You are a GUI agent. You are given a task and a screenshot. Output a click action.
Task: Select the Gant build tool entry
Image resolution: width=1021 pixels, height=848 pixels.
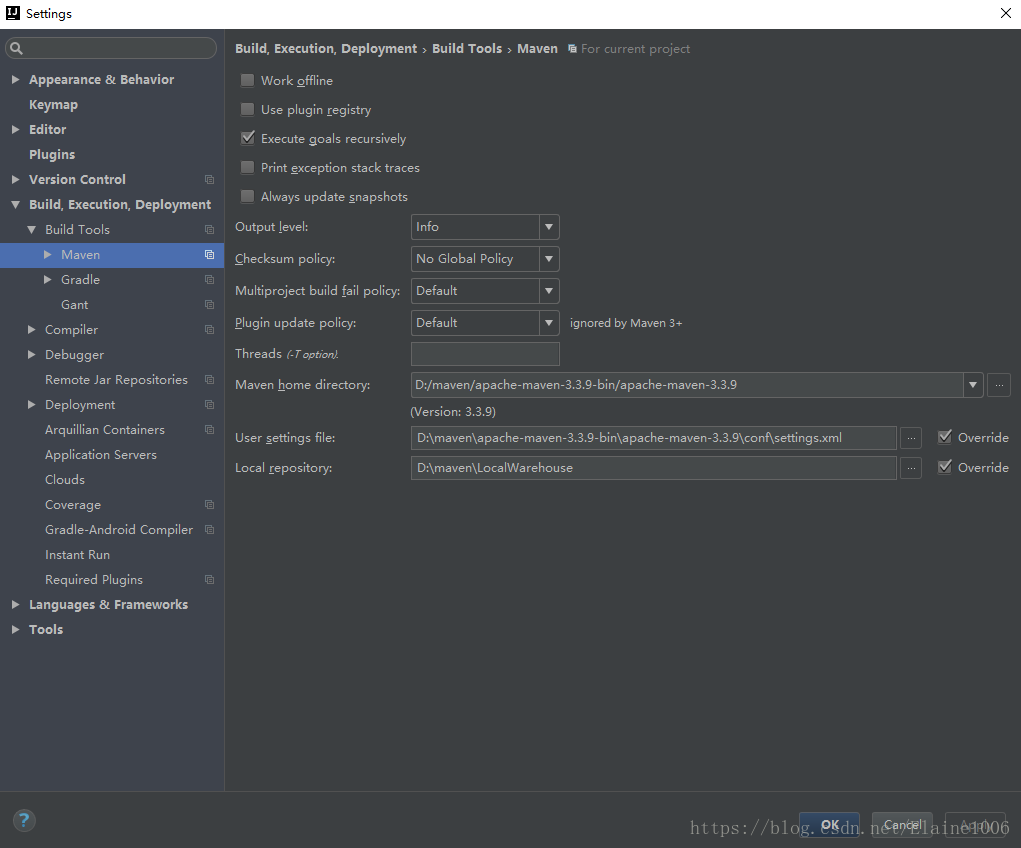click(x=75, y=305)
